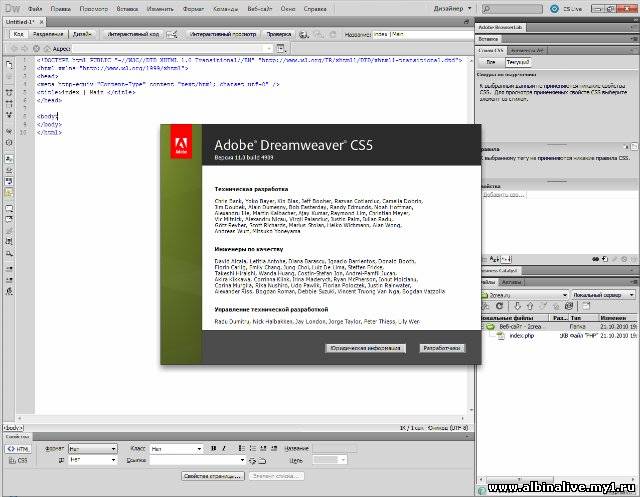Image resolution: width=640 pixels, height=497 pixels.
Task: Open the Справка menu
Action: coord(315,9)
